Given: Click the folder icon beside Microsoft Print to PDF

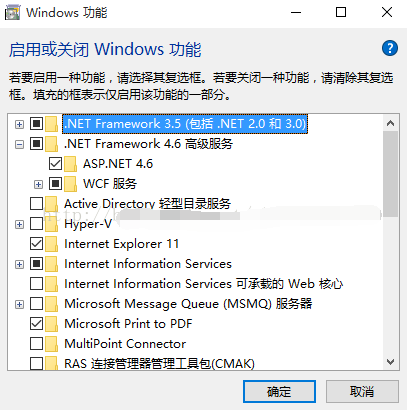Looking at the screenshot, I should pyautogui.click(x=51, y=324).
